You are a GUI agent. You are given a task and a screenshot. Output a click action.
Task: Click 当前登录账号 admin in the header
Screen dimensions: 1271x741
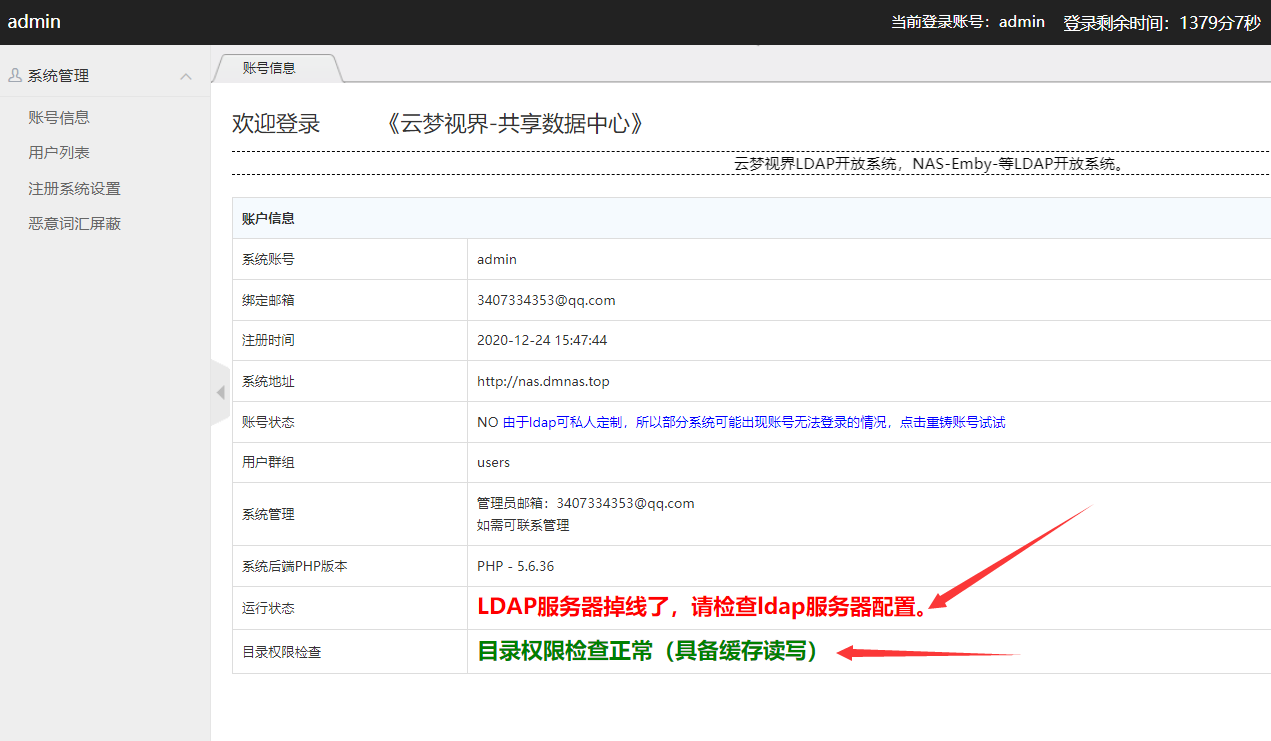tap(967, 21)
